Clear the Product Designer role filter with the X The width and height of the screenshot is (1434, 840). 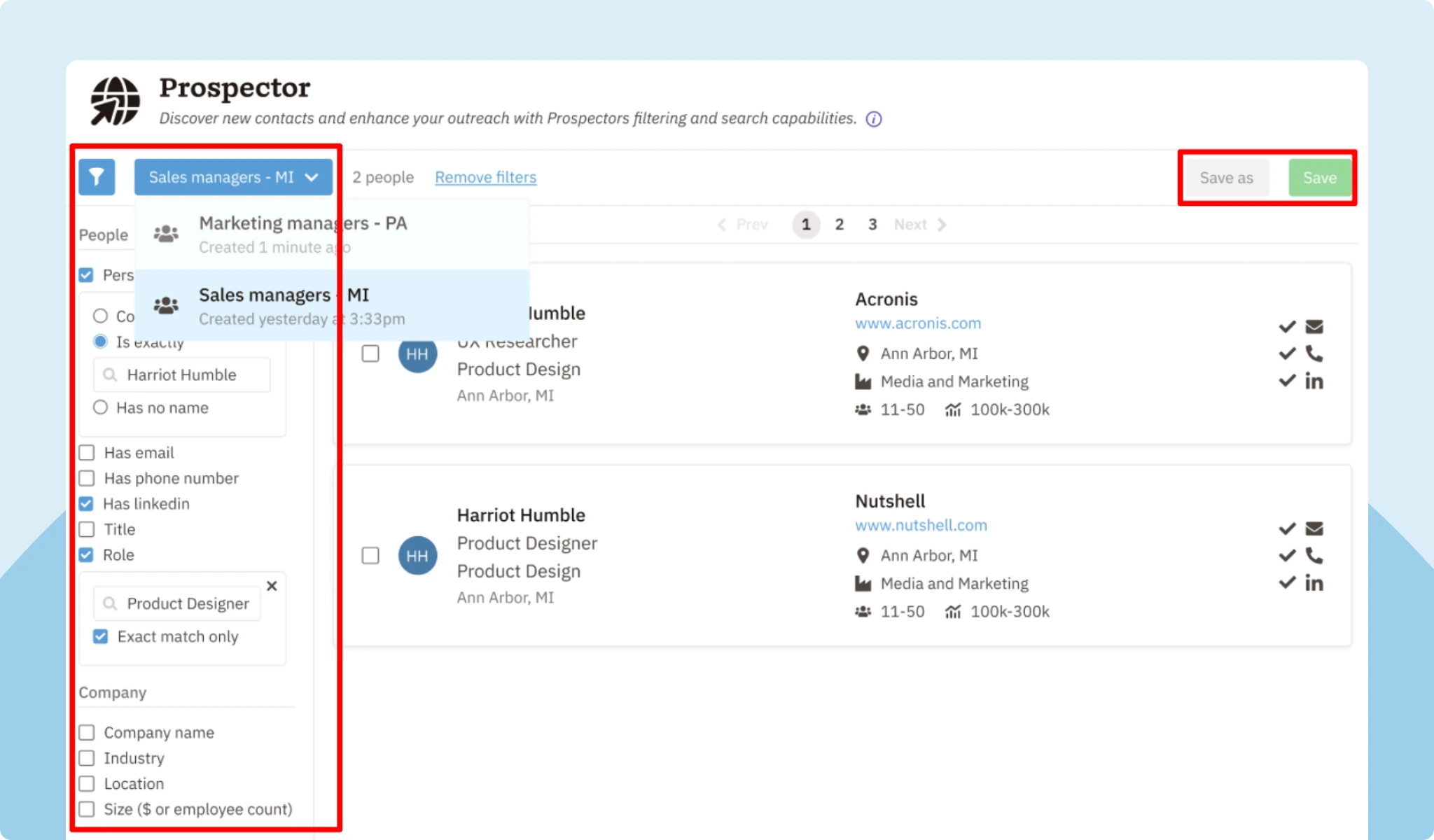tap(272, 586)
